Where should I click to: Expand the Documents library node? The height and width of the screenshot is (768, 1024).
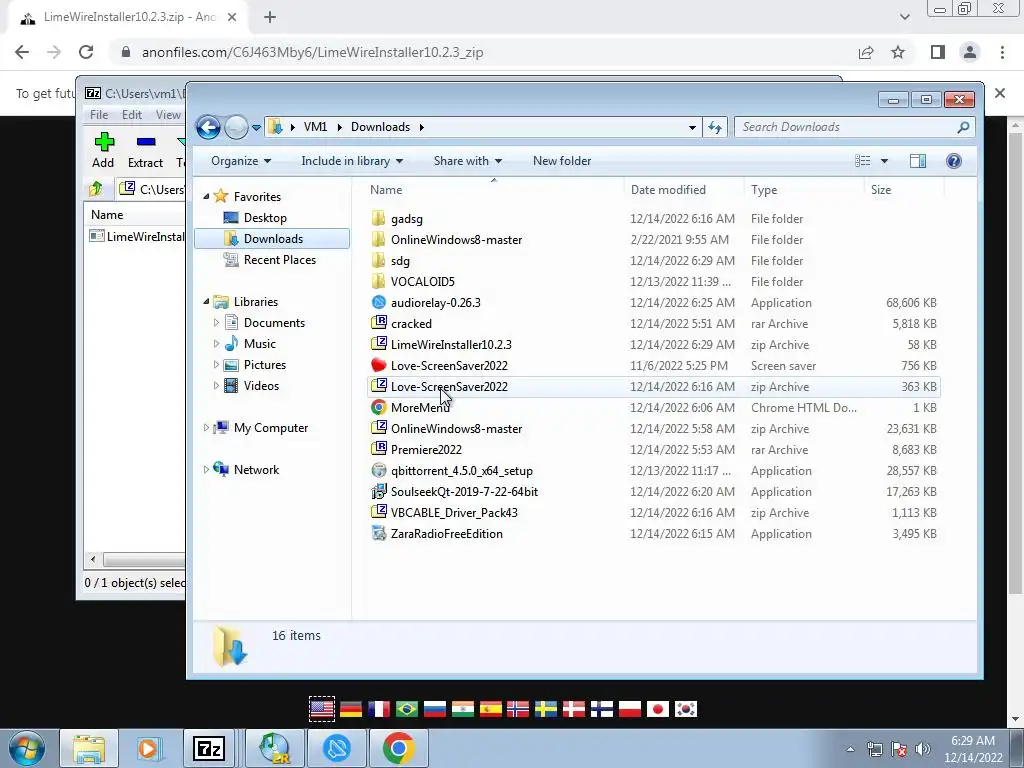tap(216, 323)
